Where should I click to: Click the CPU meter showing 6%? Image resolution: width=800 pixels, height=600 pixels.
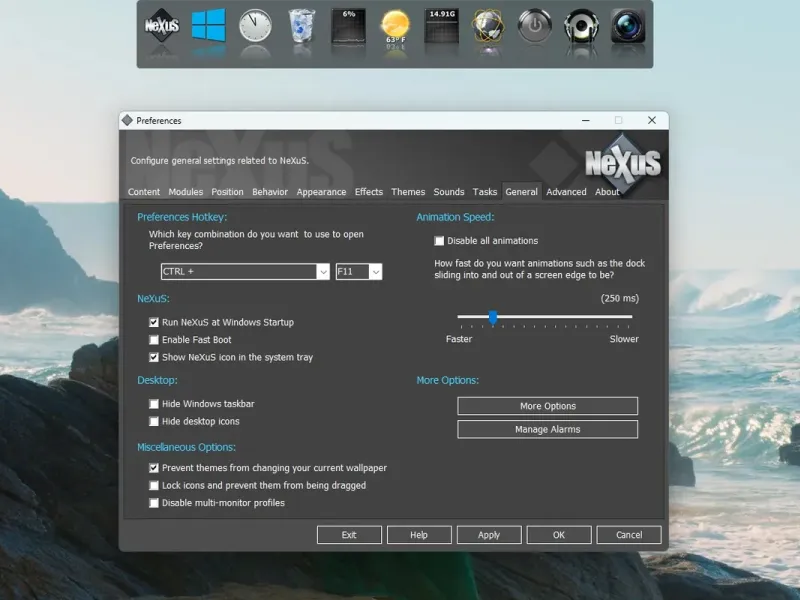348,26
